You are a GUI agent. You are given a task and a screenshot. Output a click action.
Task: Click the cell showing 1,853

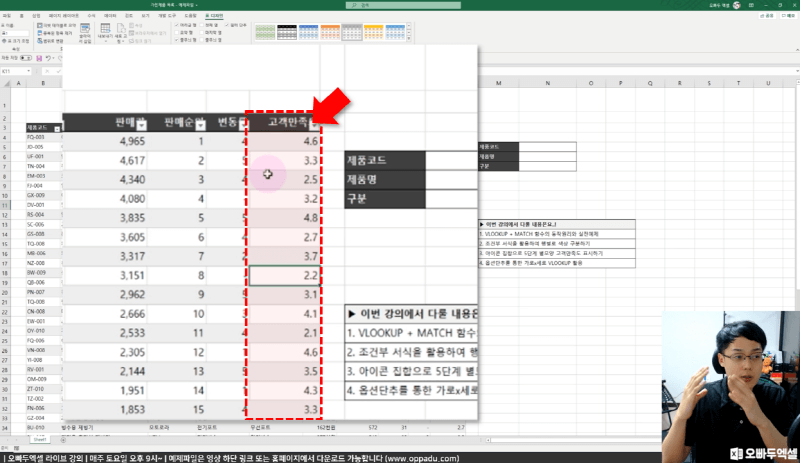click(x=133, y=410)
